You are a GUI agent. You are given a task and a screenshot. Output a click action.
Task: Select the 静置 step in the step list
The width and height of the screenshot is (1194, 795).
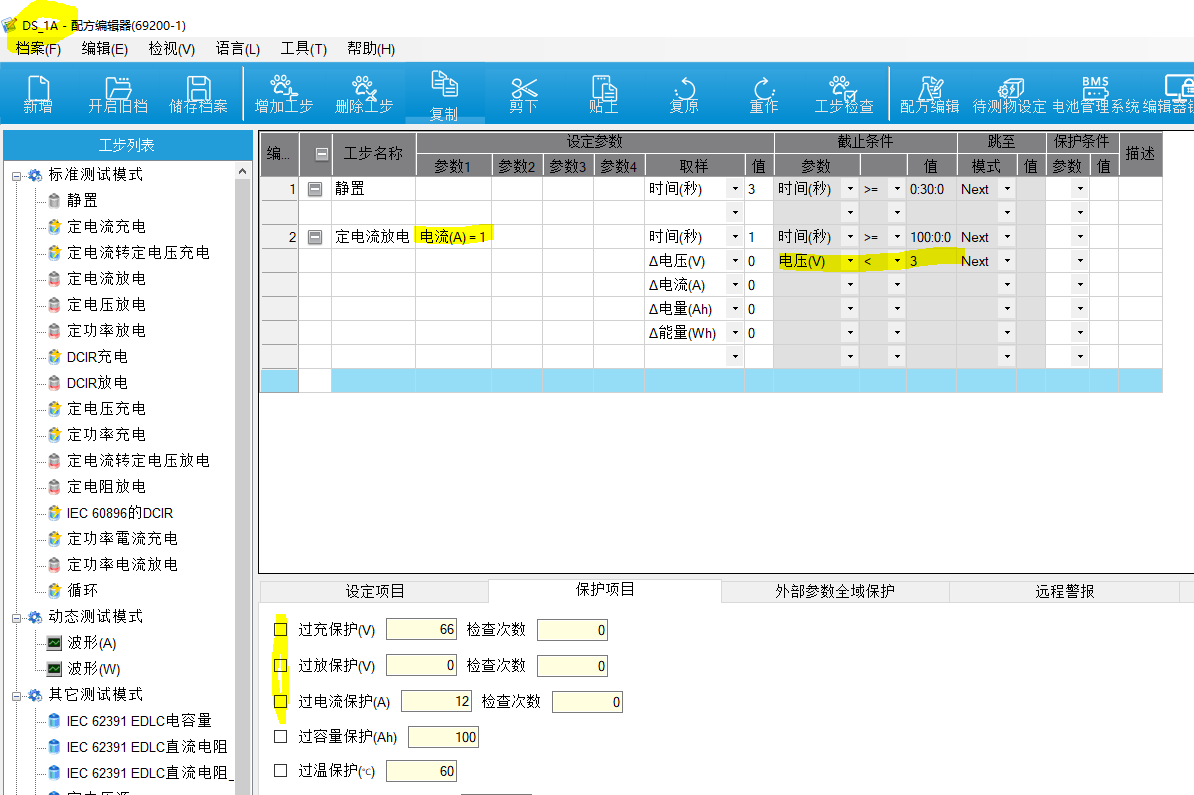point(82,200)
